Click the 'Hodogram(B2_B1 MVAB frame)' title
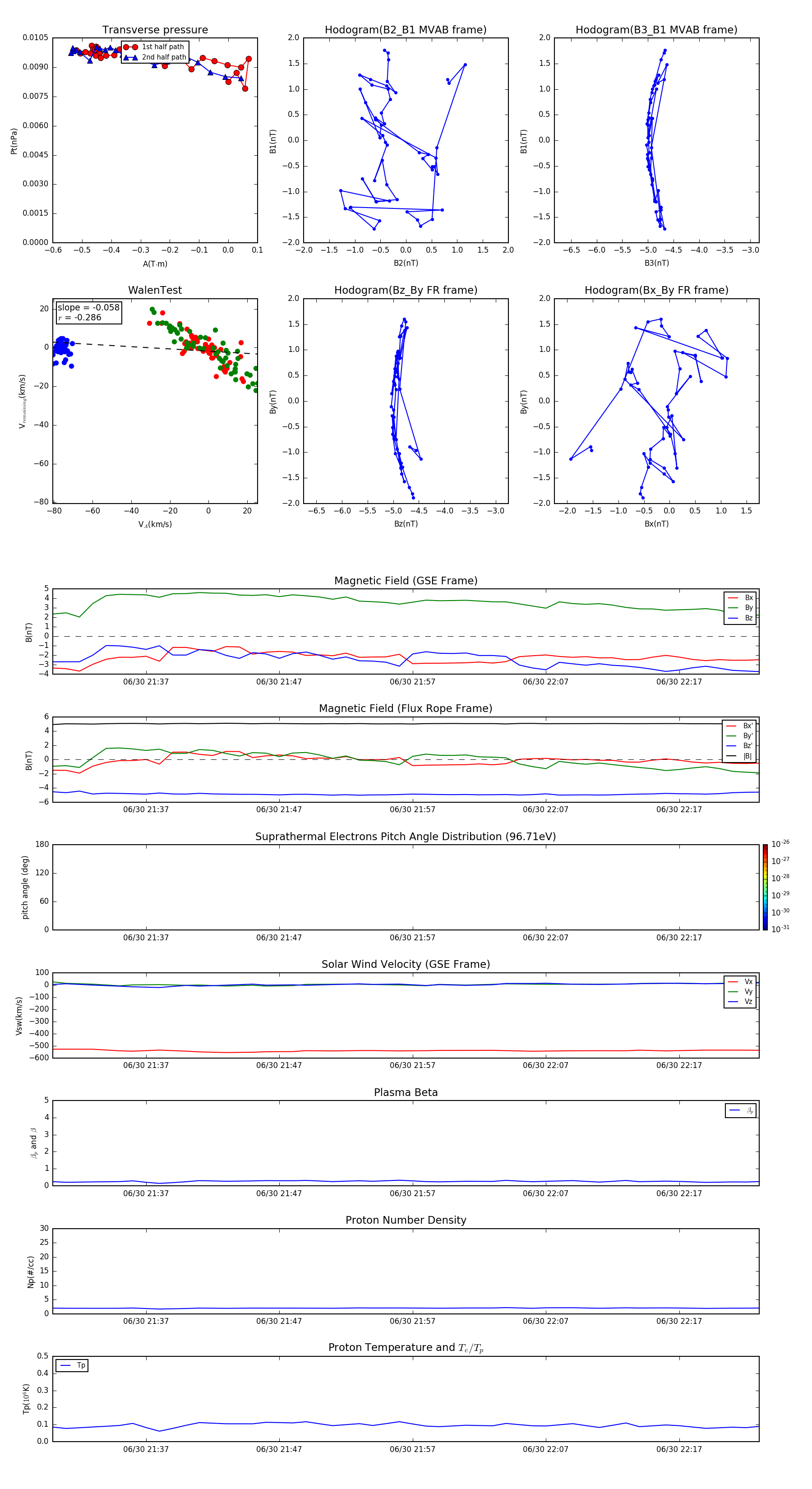Image resolution: width=812 pixels, height=1489 pixels. 406,30
